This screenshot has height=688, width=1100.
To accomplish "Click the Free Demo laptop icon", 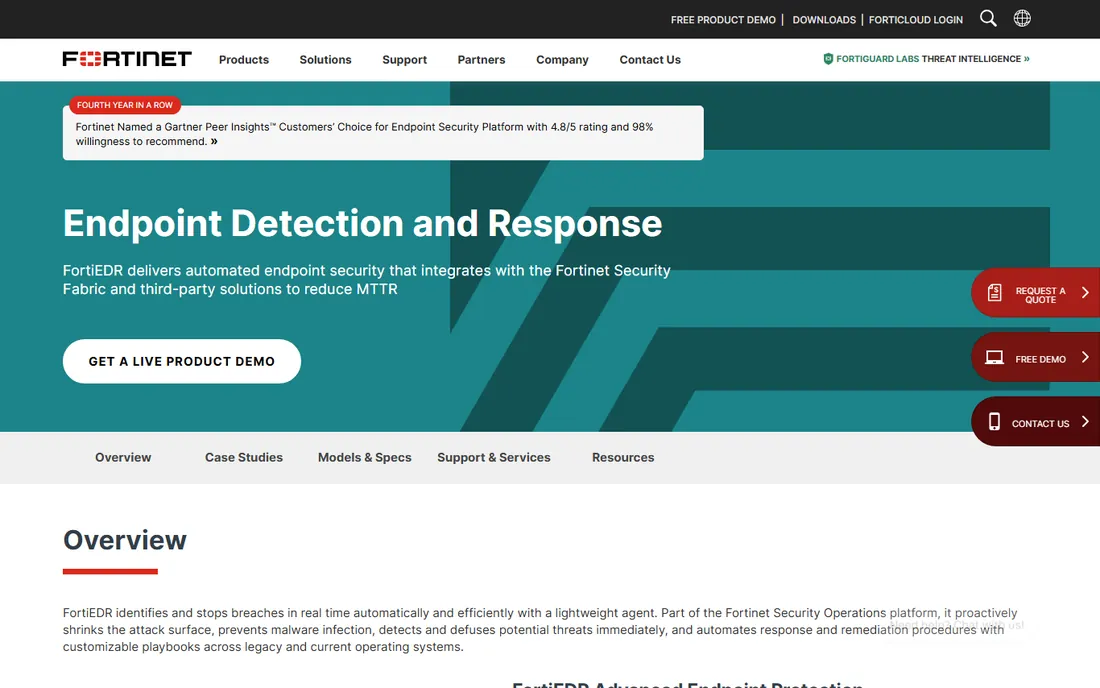I will click(x=994, y=358).
